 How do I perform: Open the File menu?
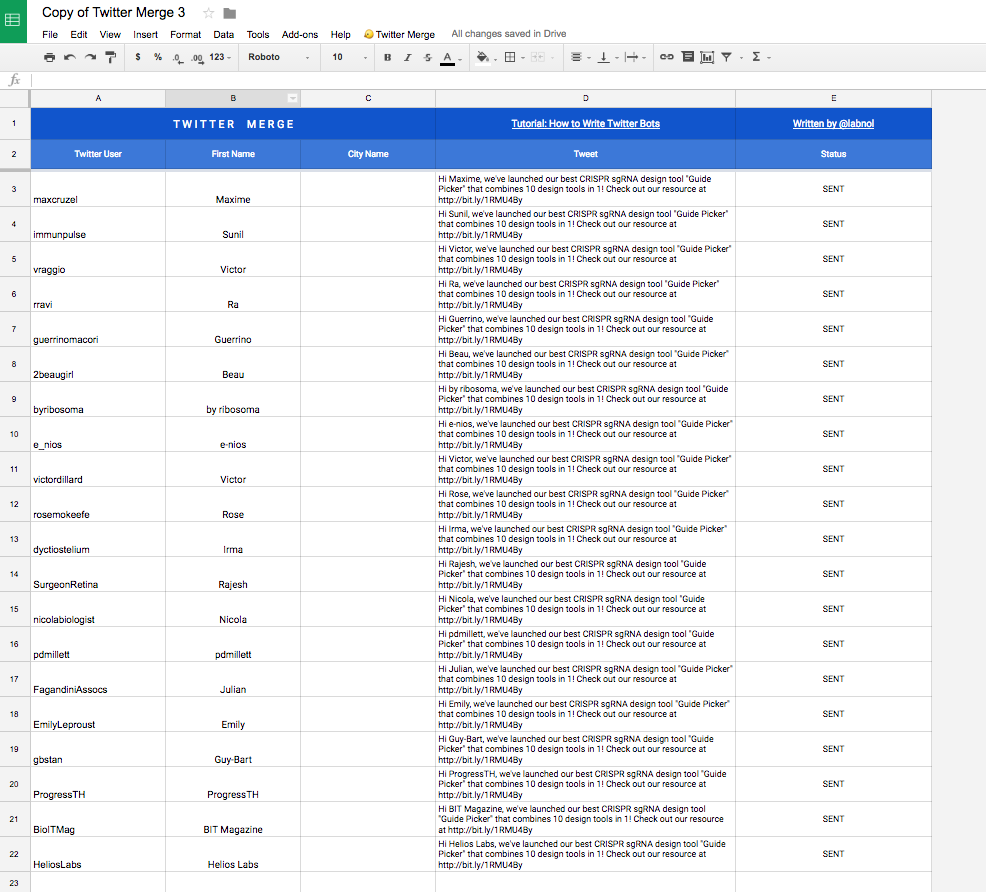click(50, 35)
